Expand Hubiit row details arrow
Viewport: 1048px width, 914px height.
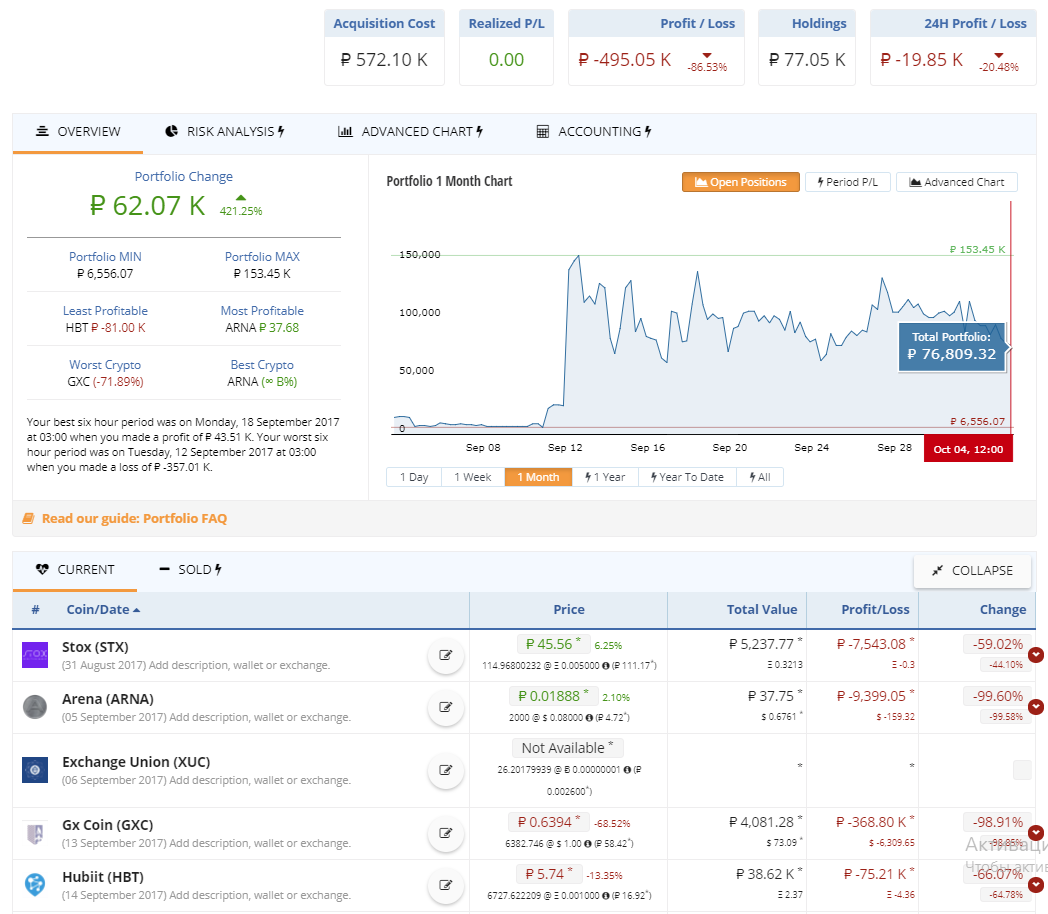pyautogui.click(x=1036, y=885)
